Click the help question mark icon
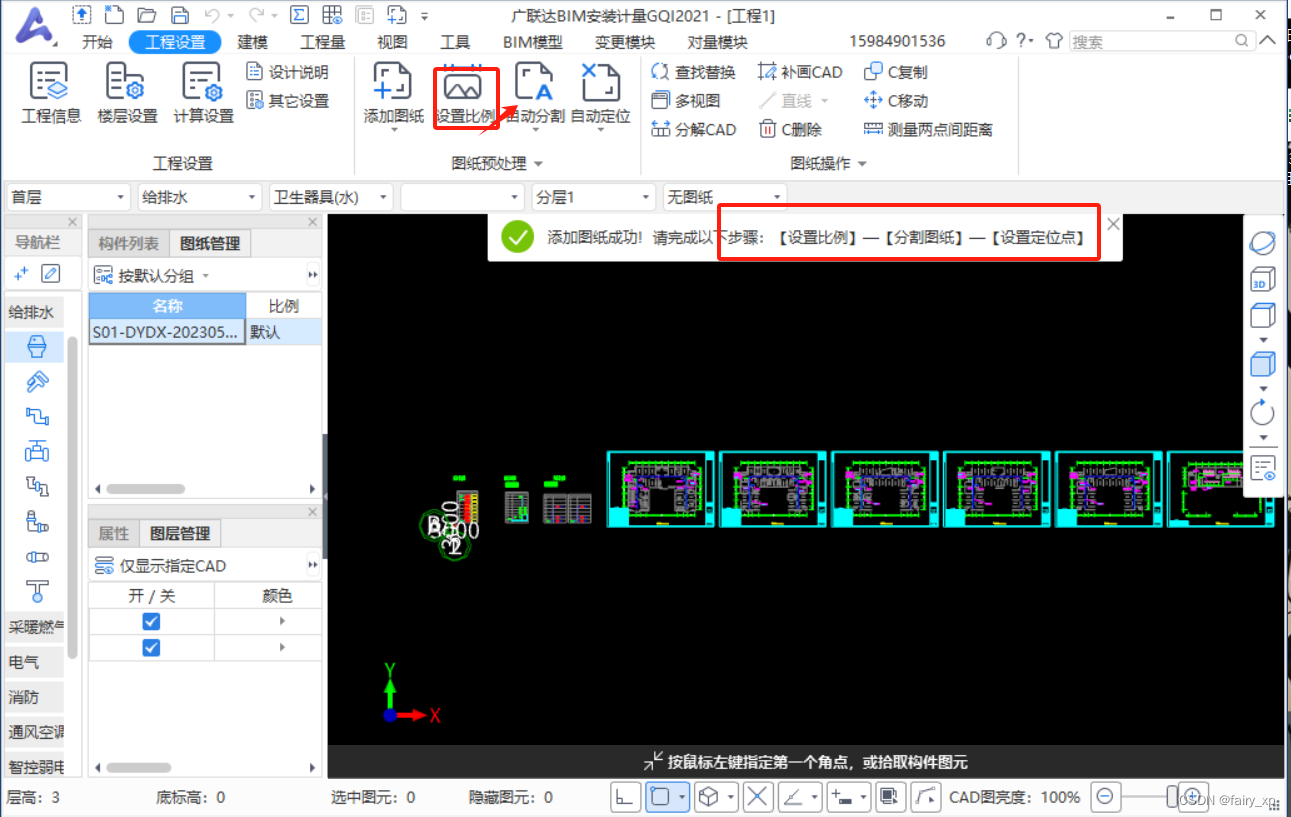The height and width of the screenshot is (817, 1291). (1021, 41)
